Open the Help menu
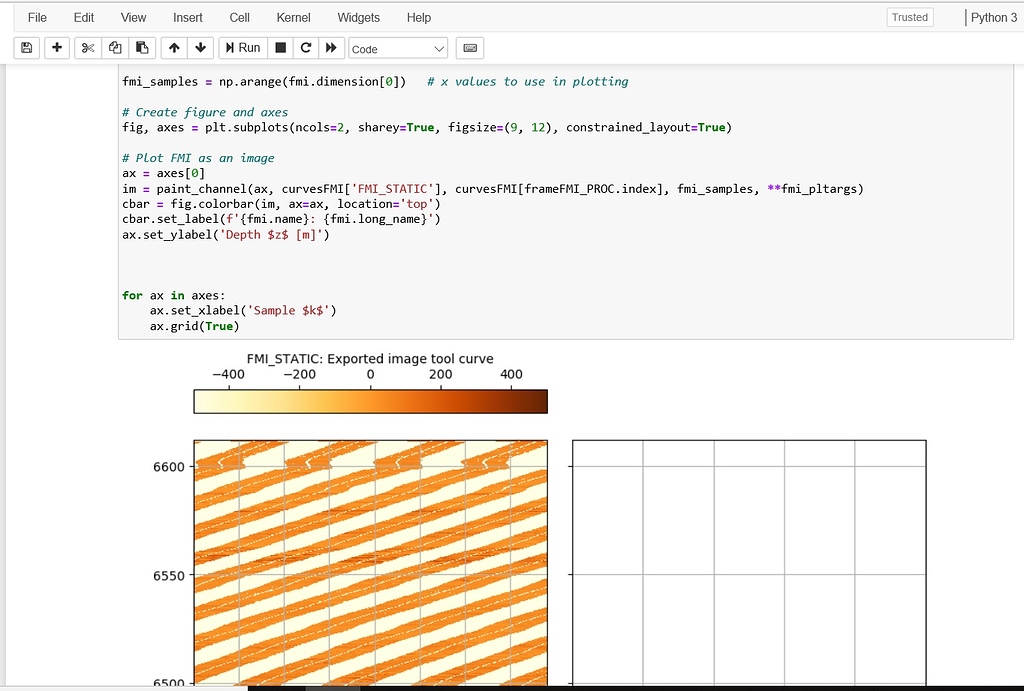This screenshot has height=691, width=1024. (x=419, y=17)
